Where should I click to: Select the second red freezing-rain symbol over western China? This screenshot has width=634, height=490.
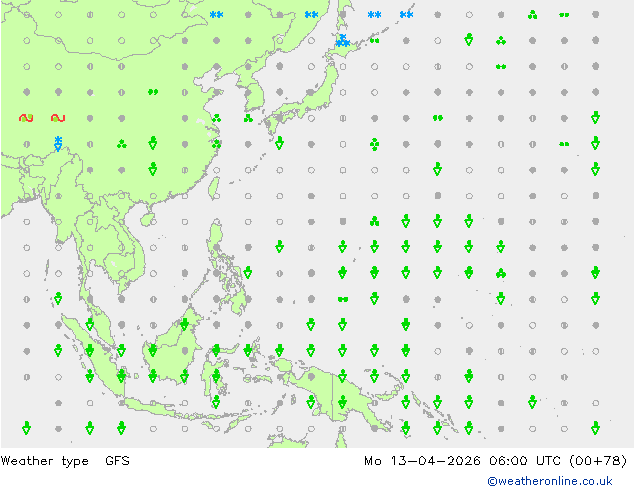coord(58,118)
